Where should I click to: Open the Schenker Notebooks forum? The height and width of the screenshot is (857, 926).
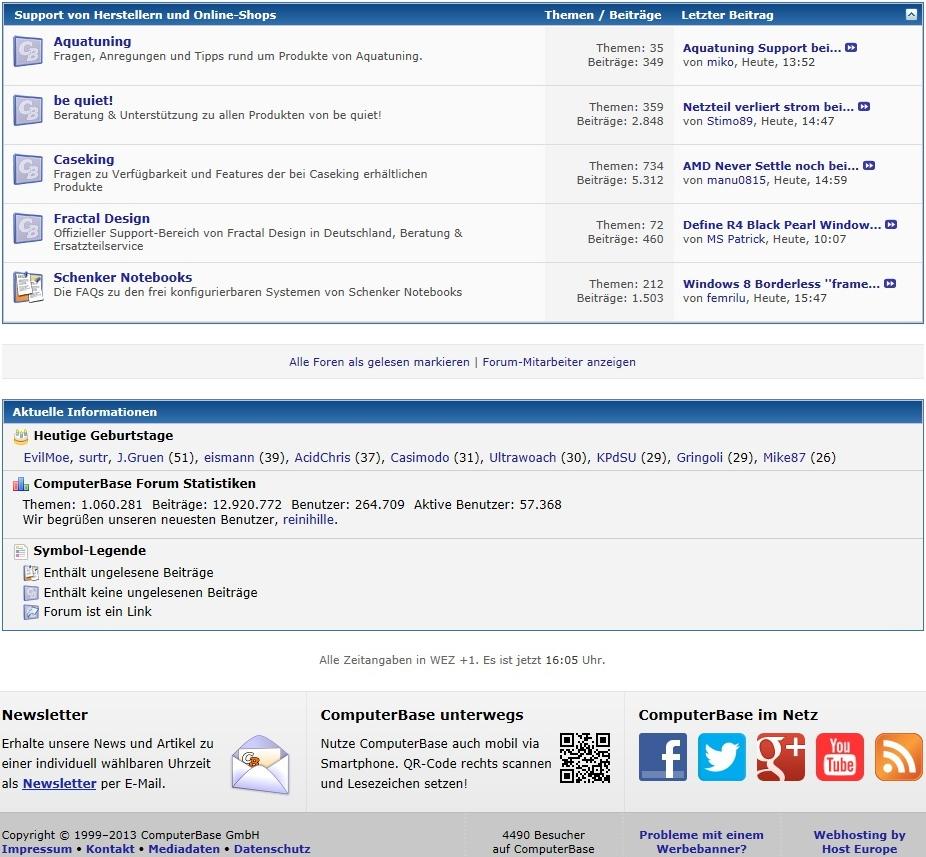pos(123,278)
